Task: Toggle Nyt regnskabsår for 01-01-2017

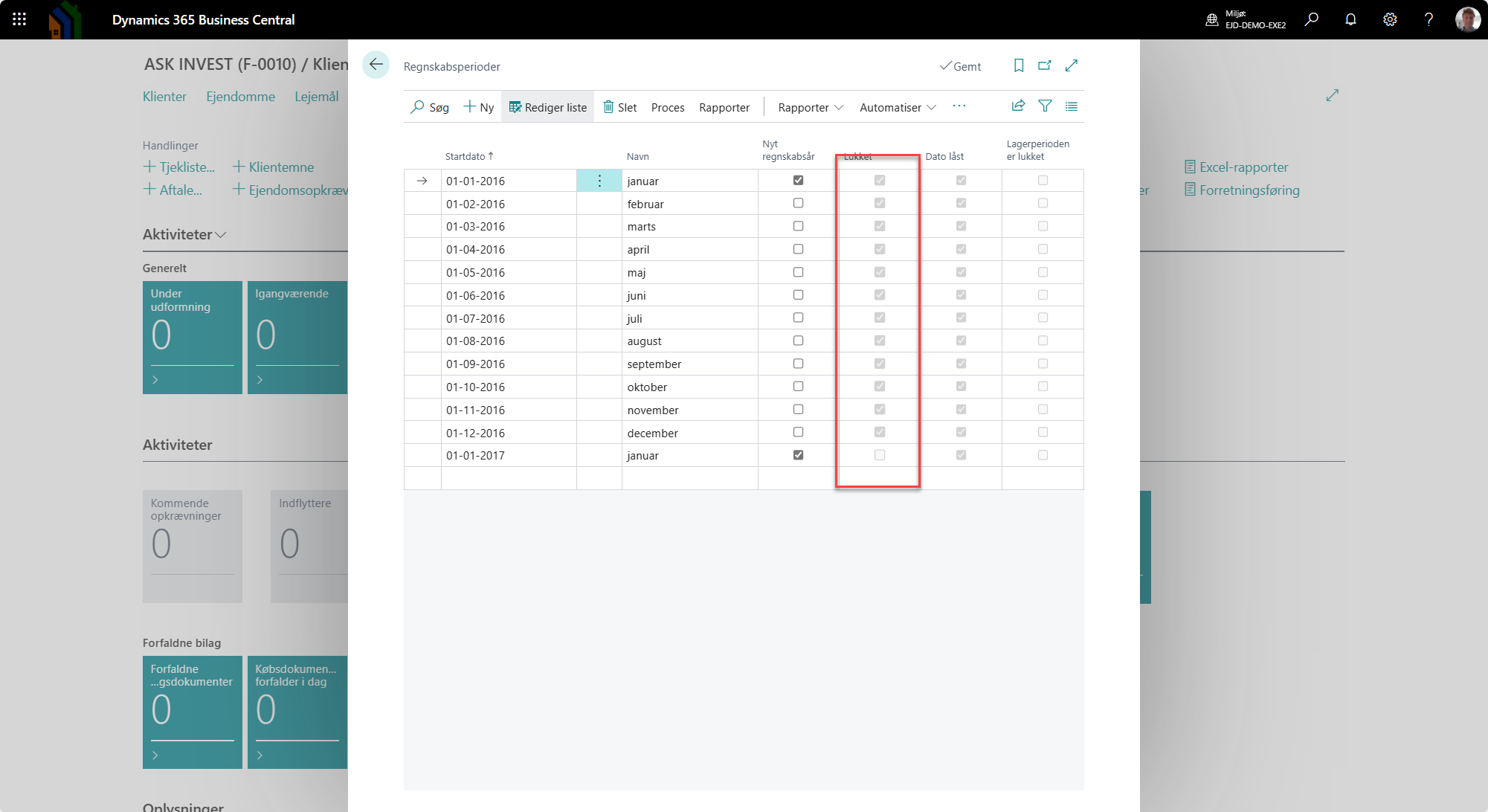Action: point(798,455)
